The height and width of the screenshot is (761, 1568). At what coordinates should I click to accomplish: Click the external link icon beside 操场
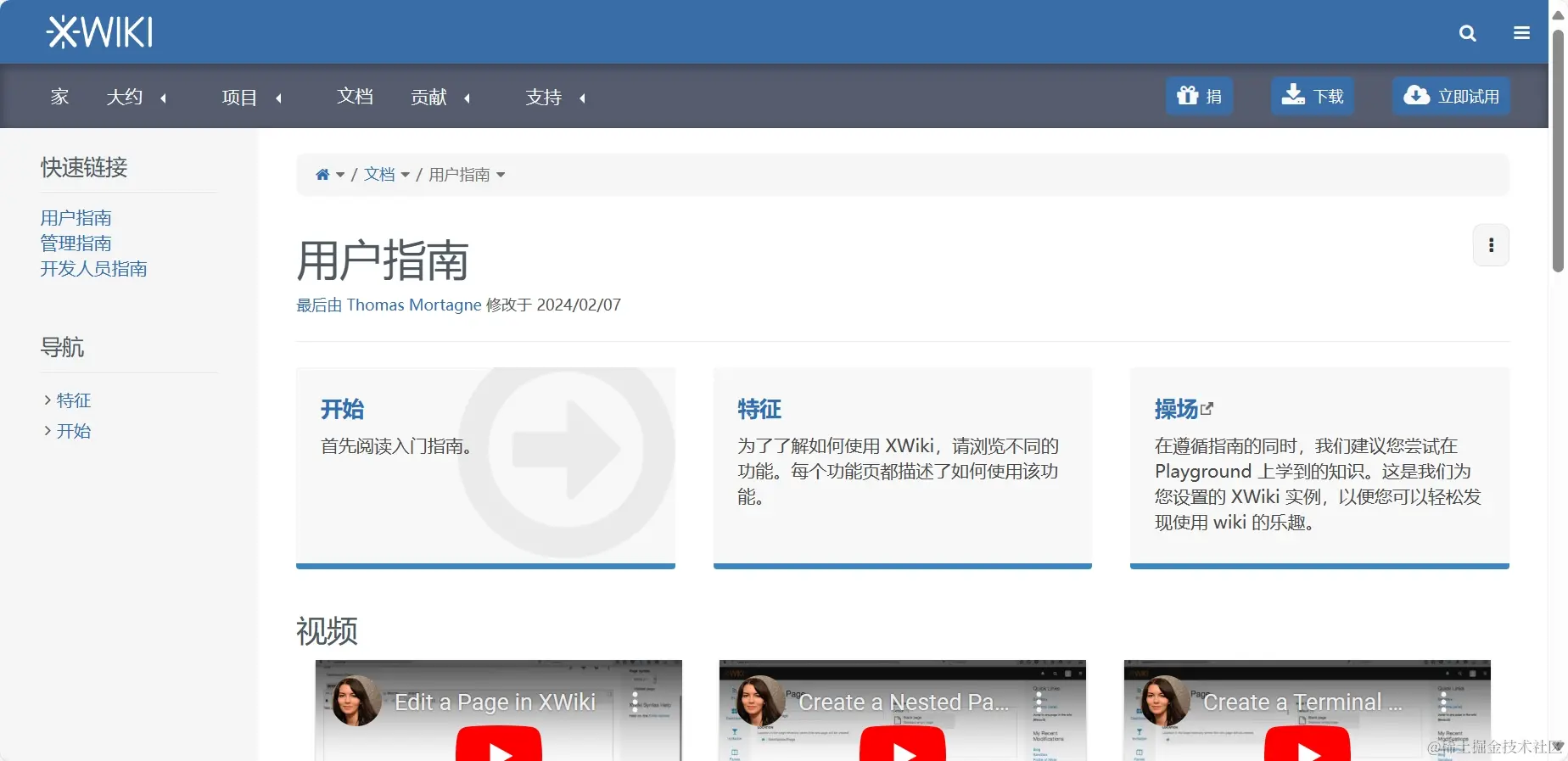1207,409
